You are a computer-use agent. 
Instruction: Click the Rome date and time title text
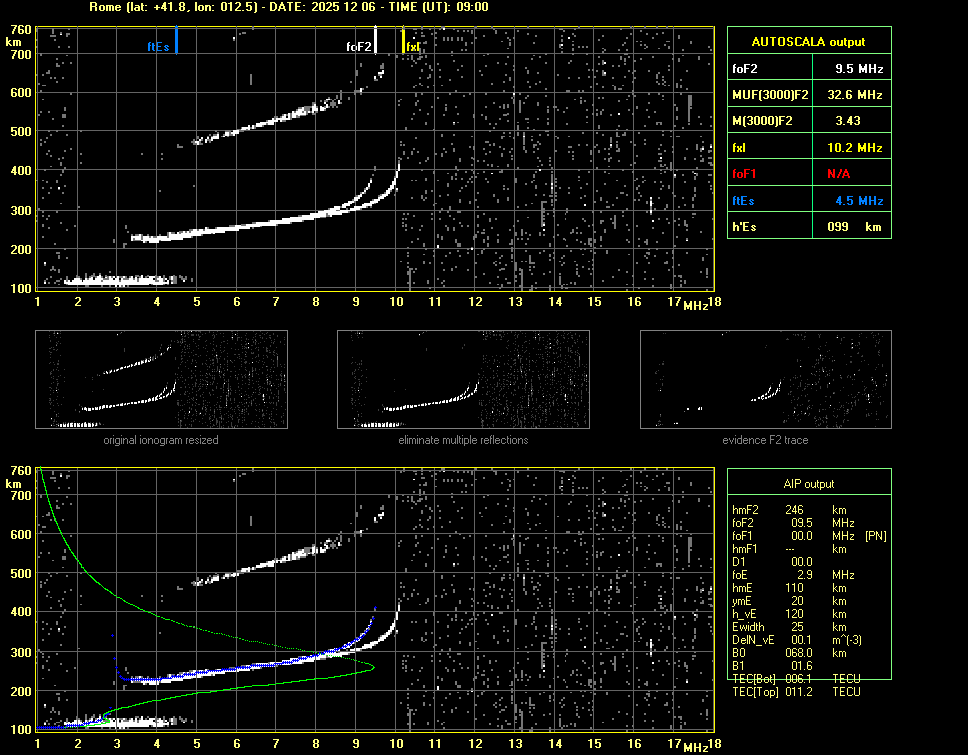[288, 7]
